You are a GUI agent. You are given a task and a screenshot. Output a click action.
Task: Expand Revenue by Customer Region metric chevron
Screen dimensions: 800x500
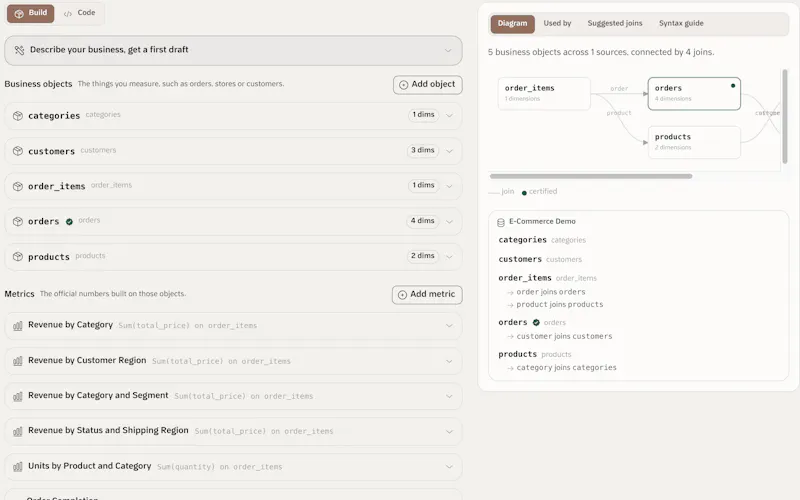(449, 361)
